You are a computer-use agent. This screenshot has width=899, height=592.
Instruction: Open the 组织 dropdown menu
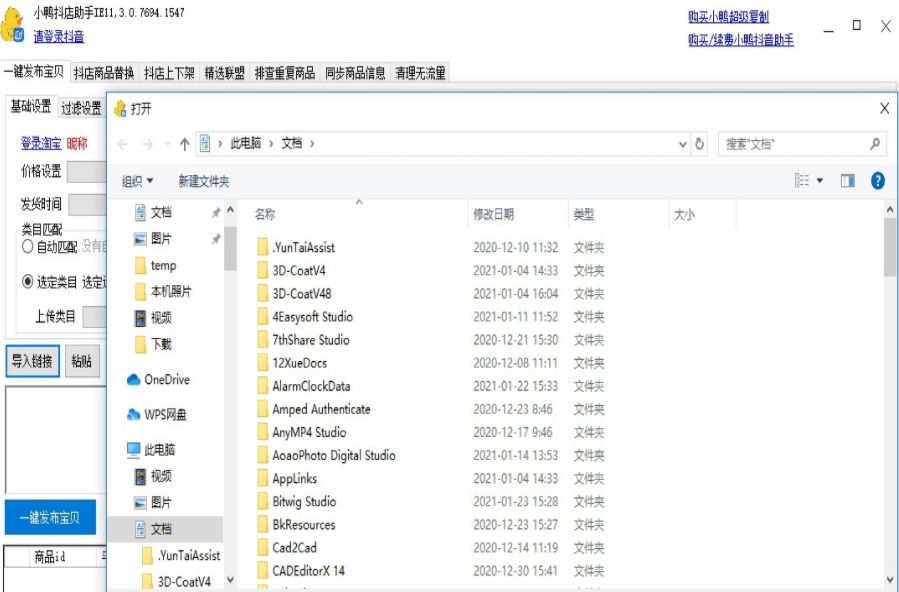[138, 181]
